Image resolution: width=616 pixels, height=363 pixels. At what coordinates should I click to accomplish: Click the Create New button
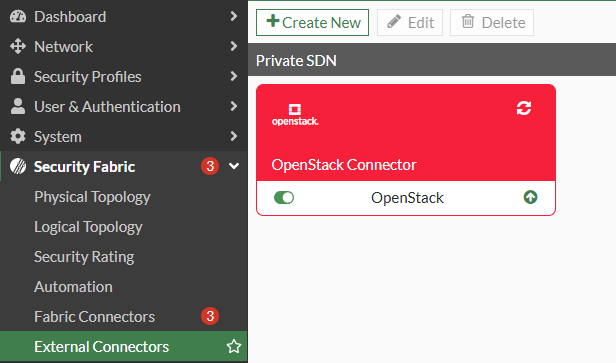coord(312,22)
